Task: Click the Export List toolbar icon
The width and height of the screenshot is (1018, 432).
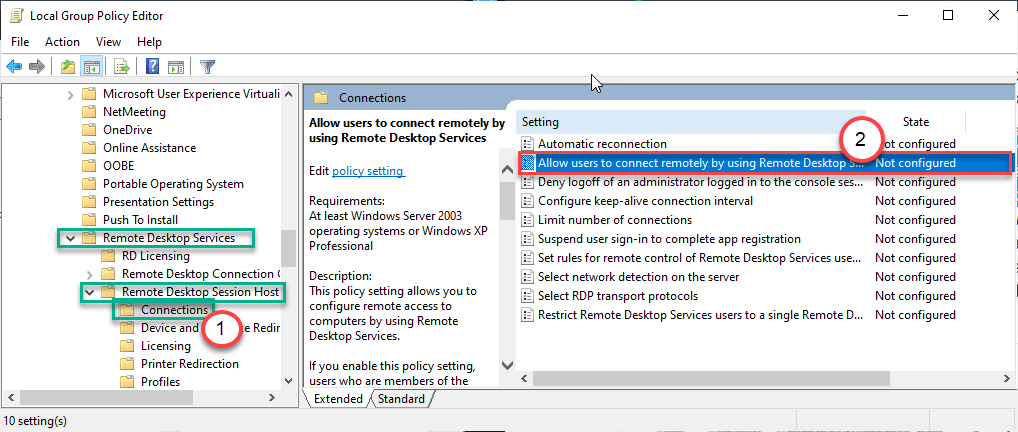Action: 122,67
